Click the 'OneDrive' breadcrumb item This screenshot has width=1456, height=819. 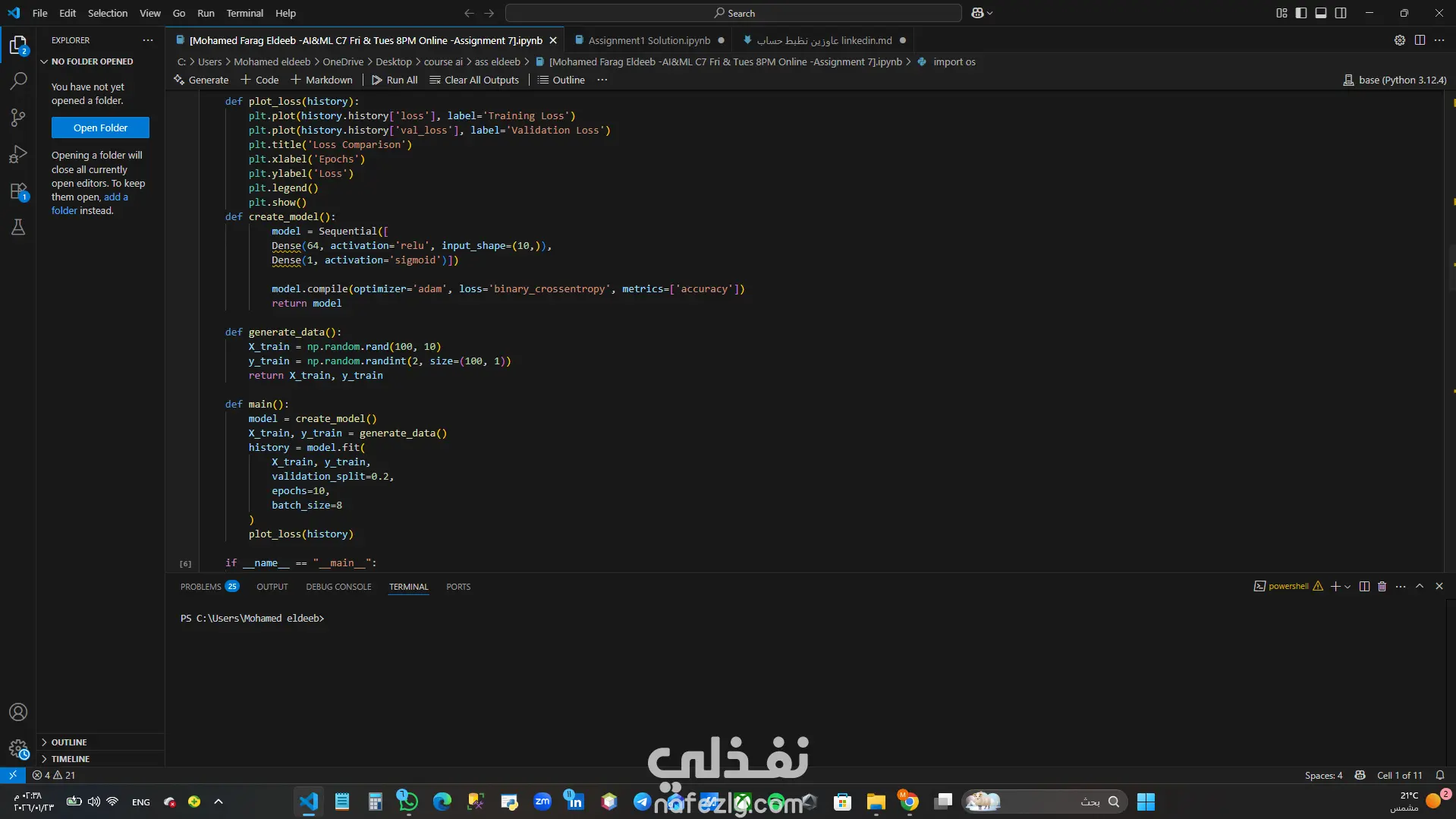pyautogui.click(x=343, y=61)
